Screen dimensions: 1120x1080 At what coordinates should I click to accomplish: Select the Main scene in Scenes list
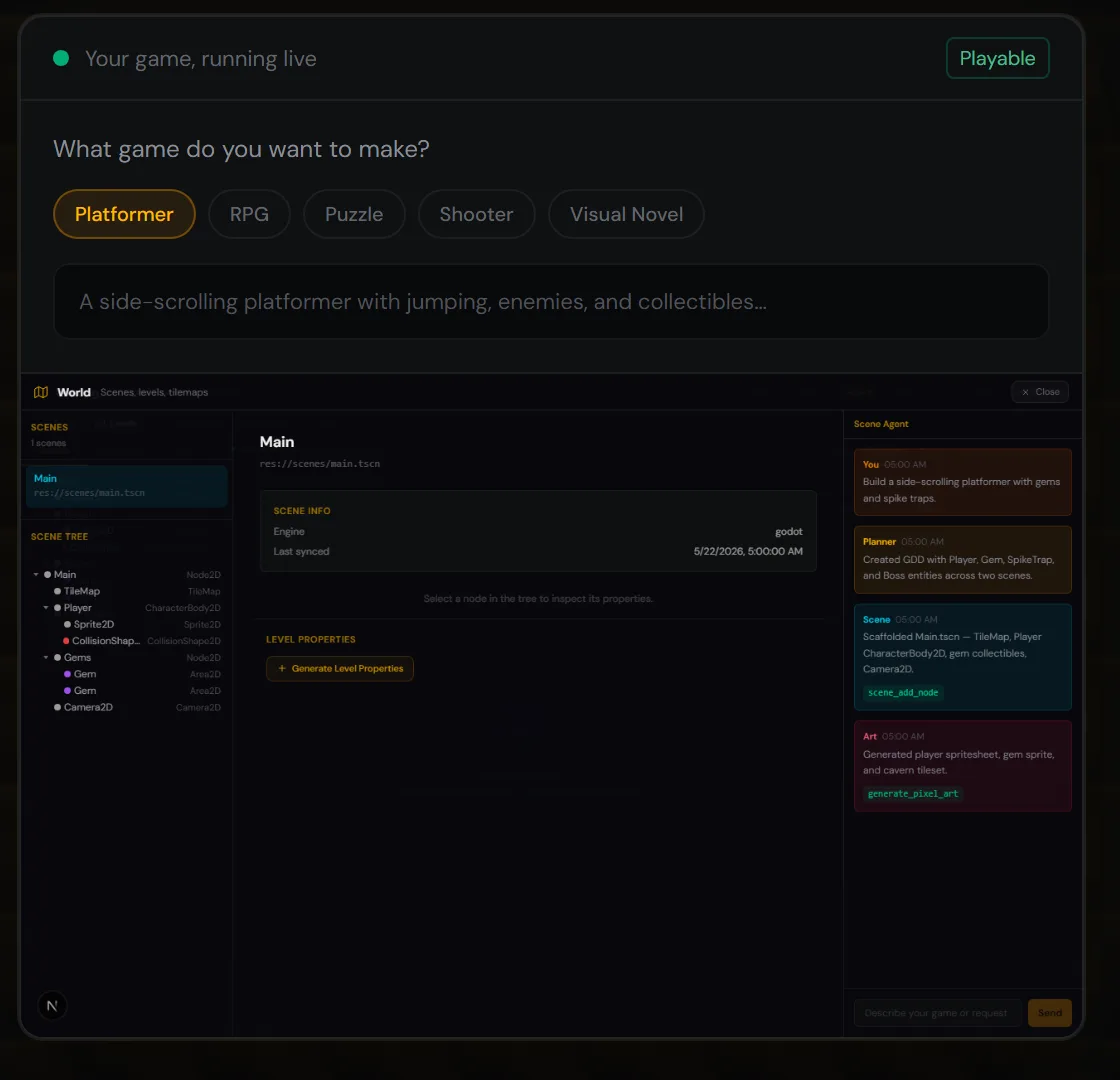[x=126, y=486]
